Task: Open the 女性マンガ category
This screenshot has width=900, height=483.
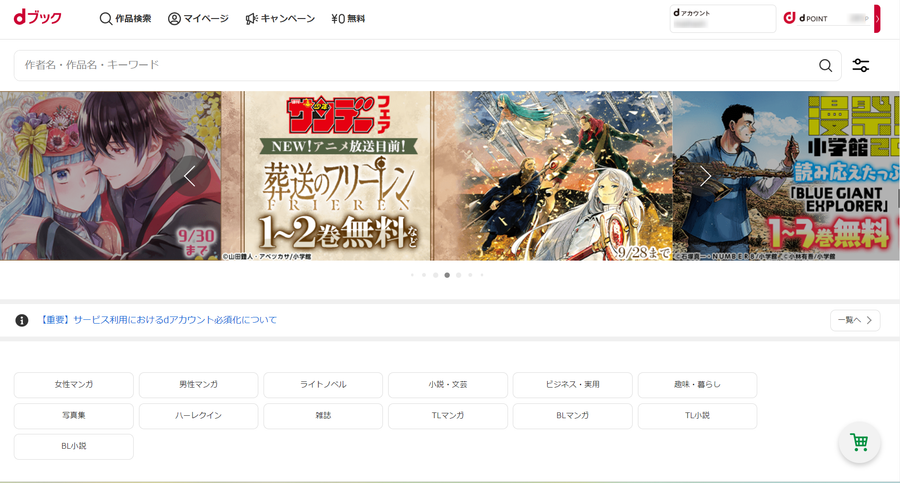Action: point(73,385)
